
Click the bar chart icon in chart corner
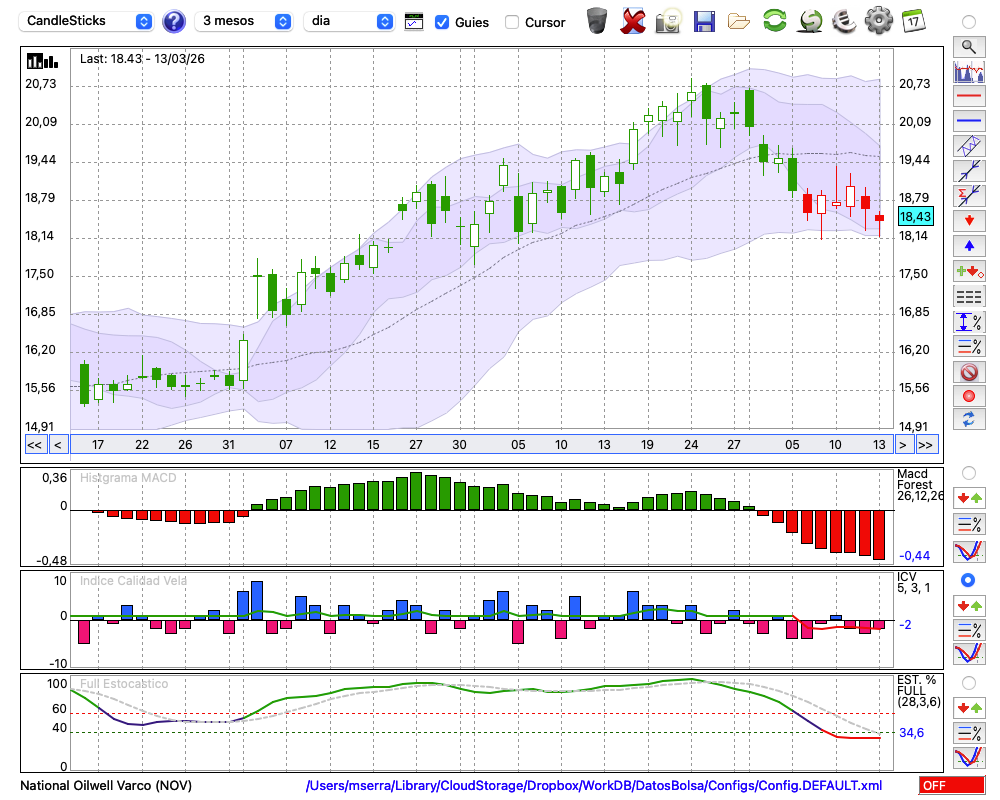click(x=42, y=61)
